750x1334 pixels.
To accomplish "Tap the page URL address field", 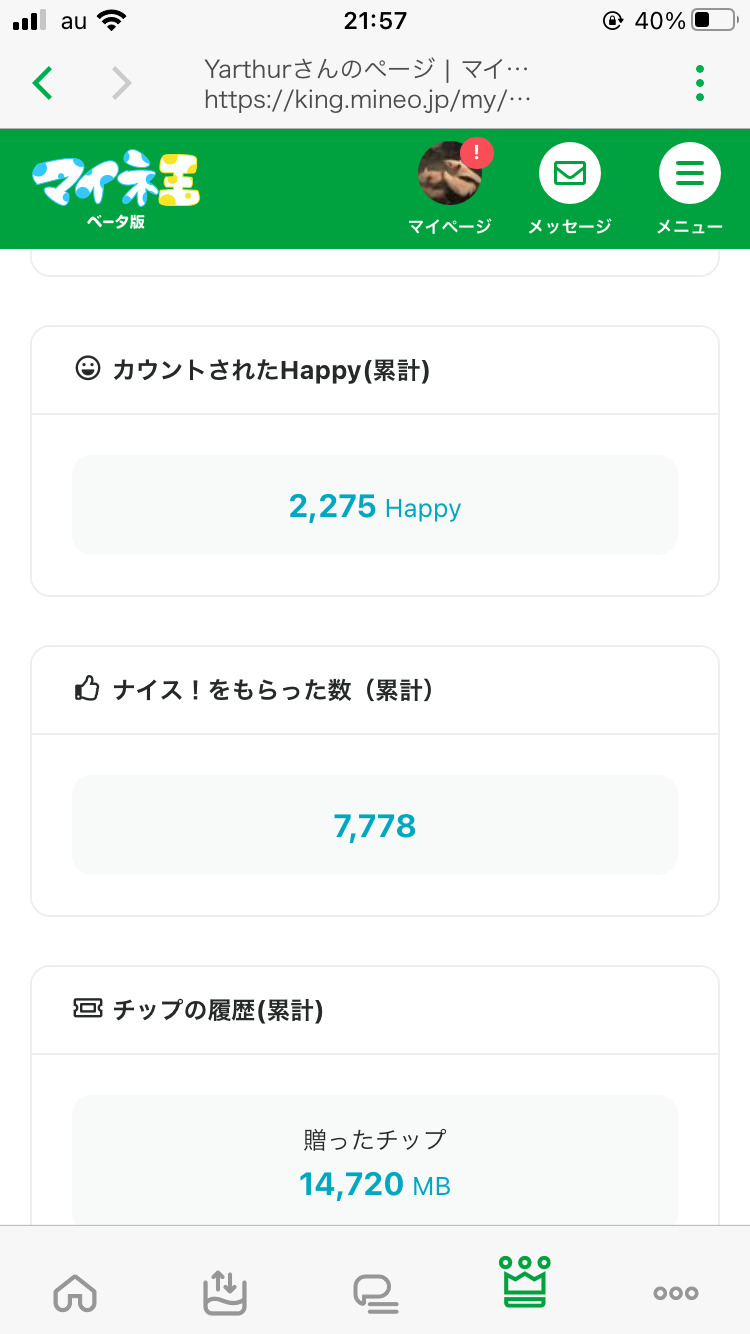I will (368, 99).
